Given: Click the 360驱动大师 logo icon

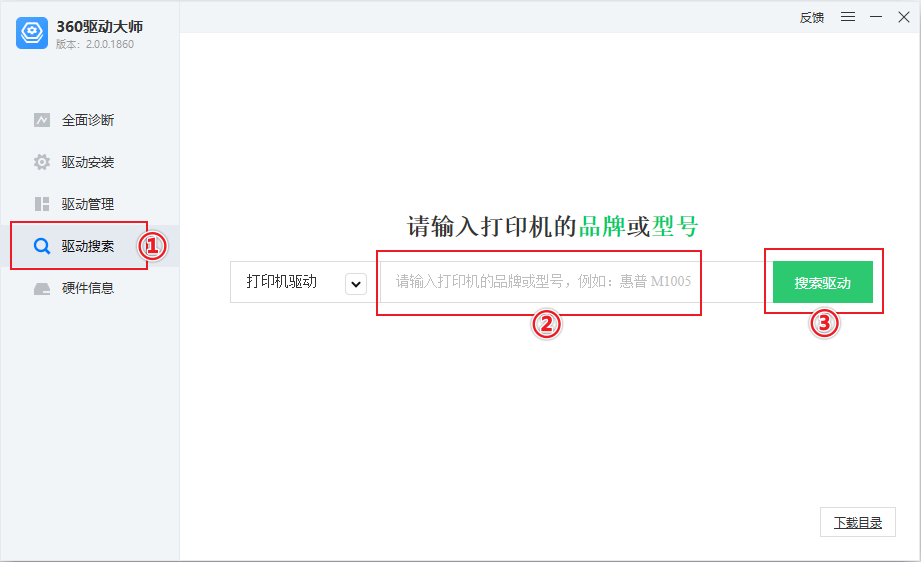Looking at the screenshot, I should [32, 33].
